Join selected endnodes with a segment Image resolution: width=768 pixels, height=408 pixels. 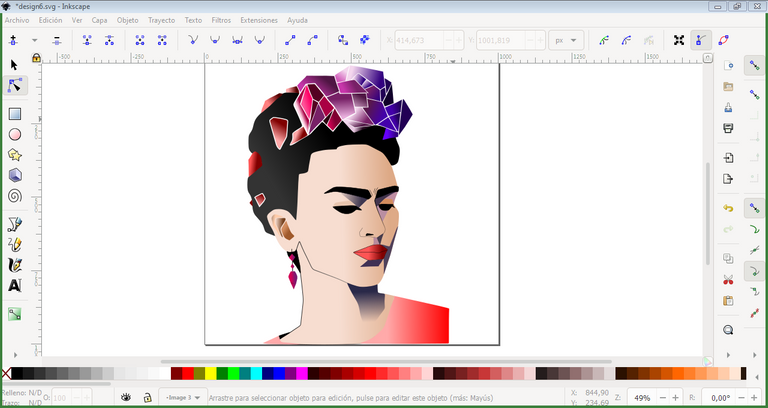[x=140, y=40]
